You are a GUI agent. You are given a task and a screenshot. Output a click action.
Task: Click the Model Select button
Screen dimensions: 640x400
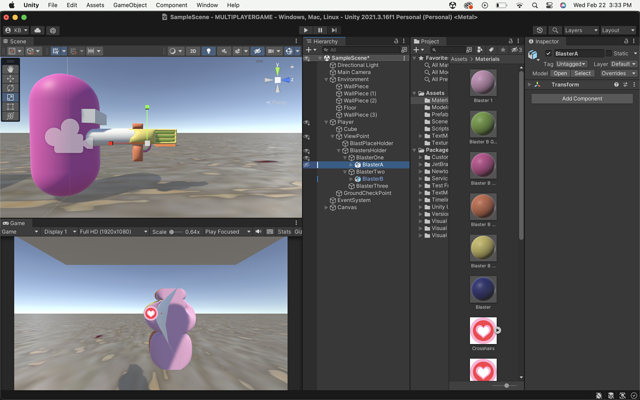(x=582, y=73)
